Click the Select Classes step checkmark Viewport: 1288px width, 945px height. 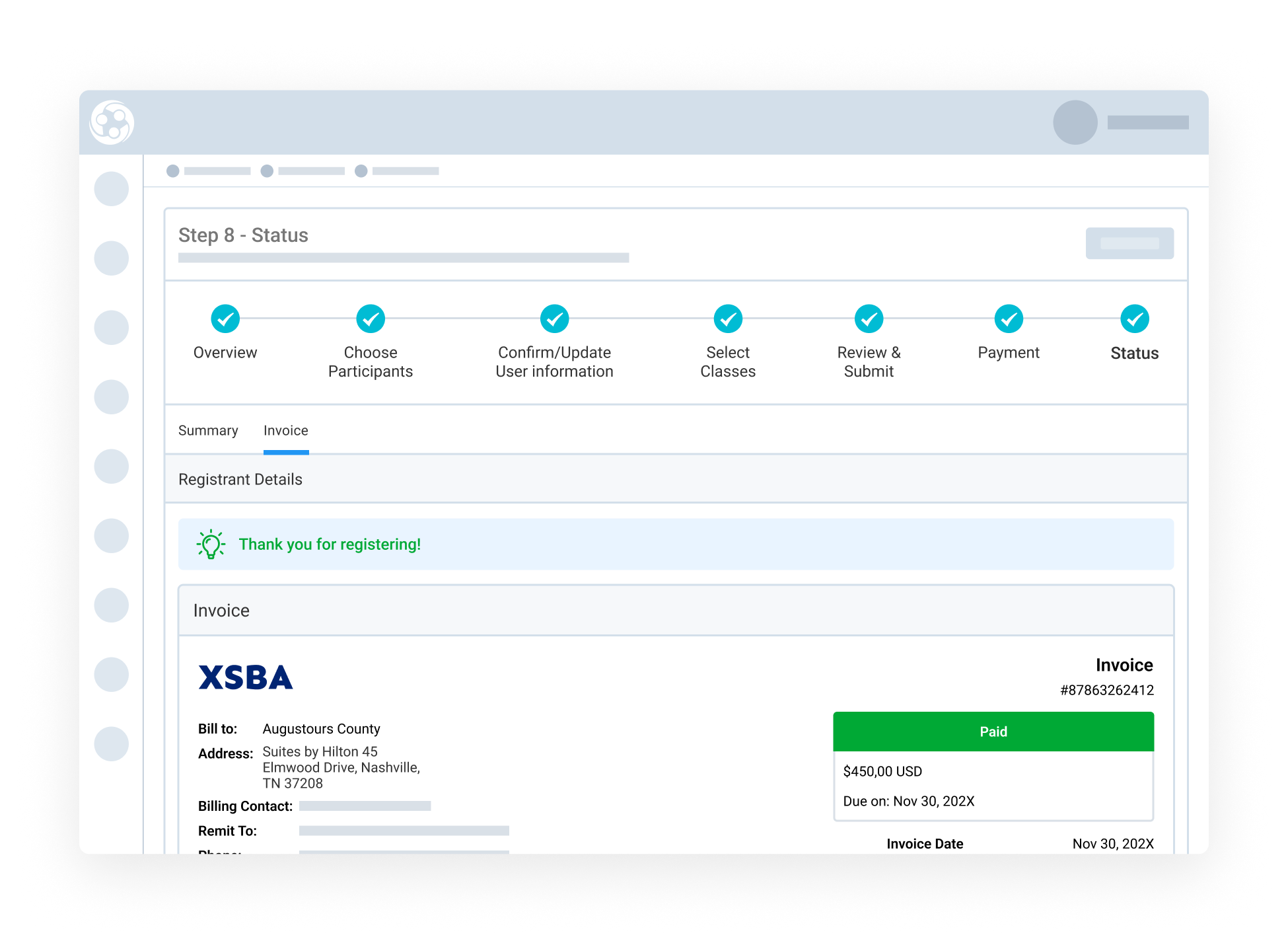coord(728,319)
